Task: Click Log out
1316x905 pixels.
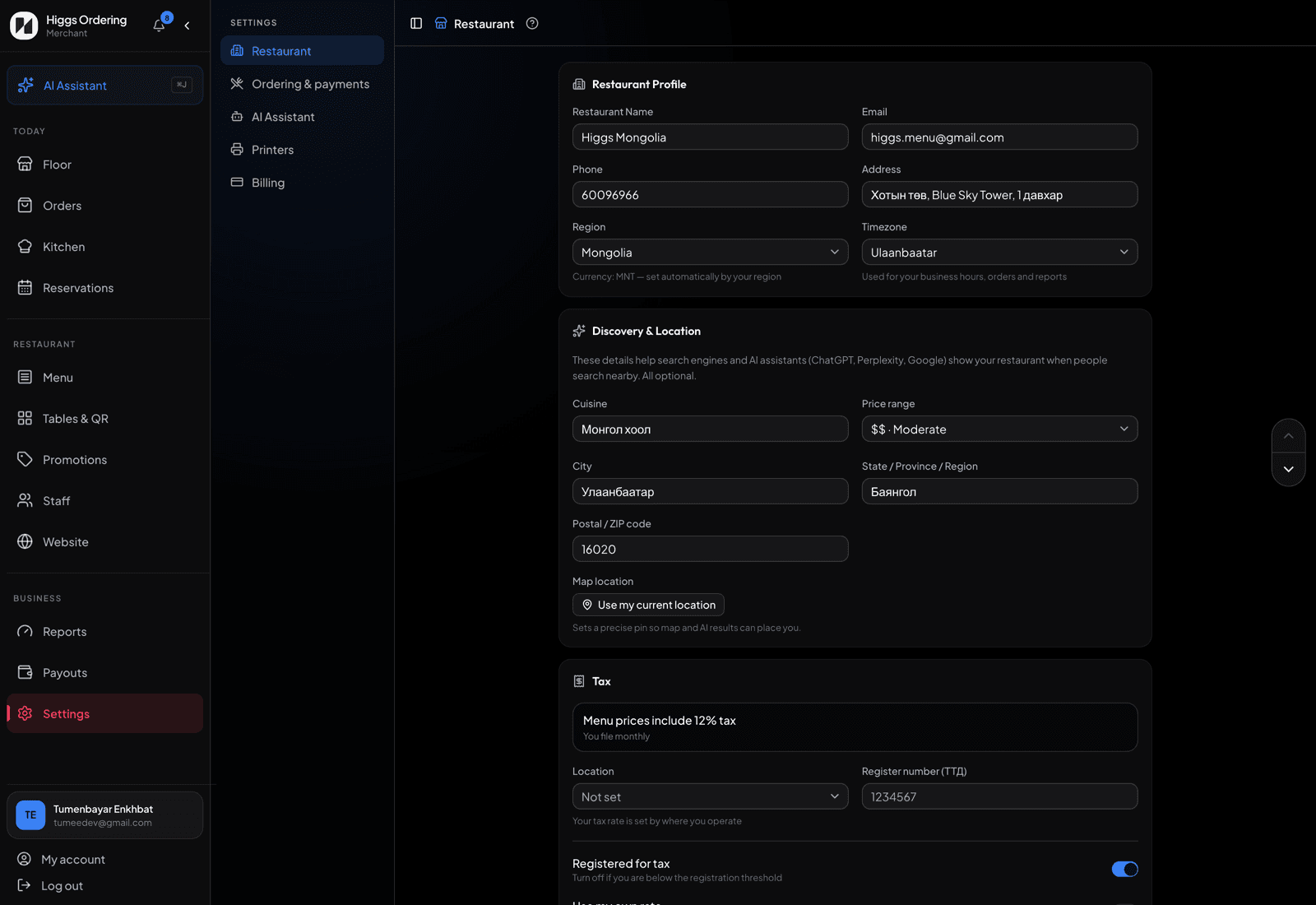Action: 104,885
